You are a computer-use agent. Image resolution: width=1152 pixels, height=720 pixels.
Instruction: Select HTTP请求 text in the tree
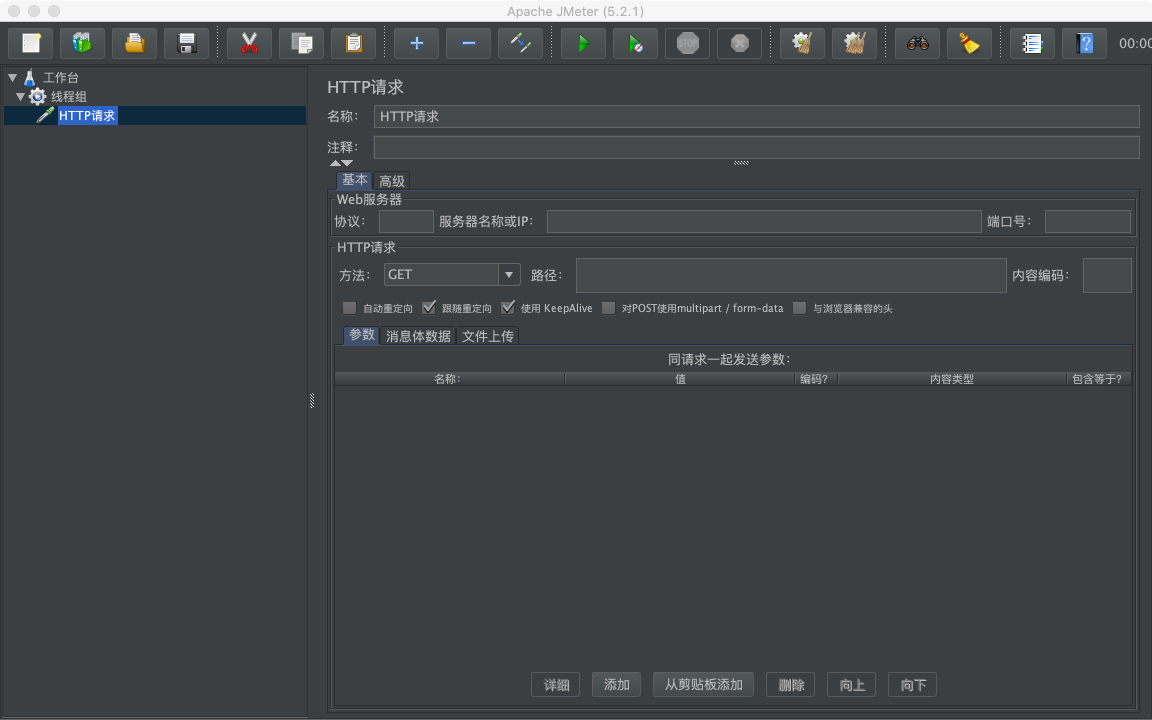click(87, 115)
